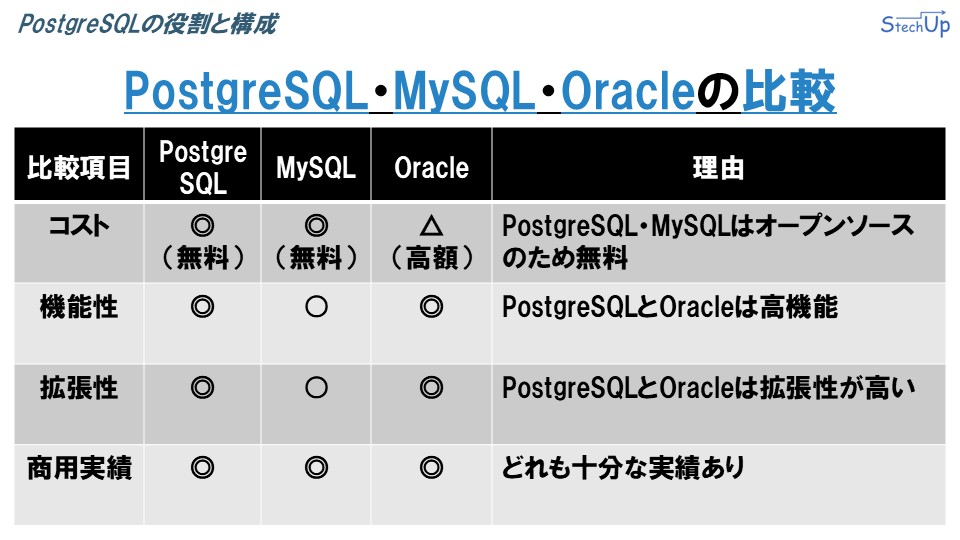Click the PostgreSQLの役割と構成 header text
This screenshot has width=960, height=540.
point(148,24)
